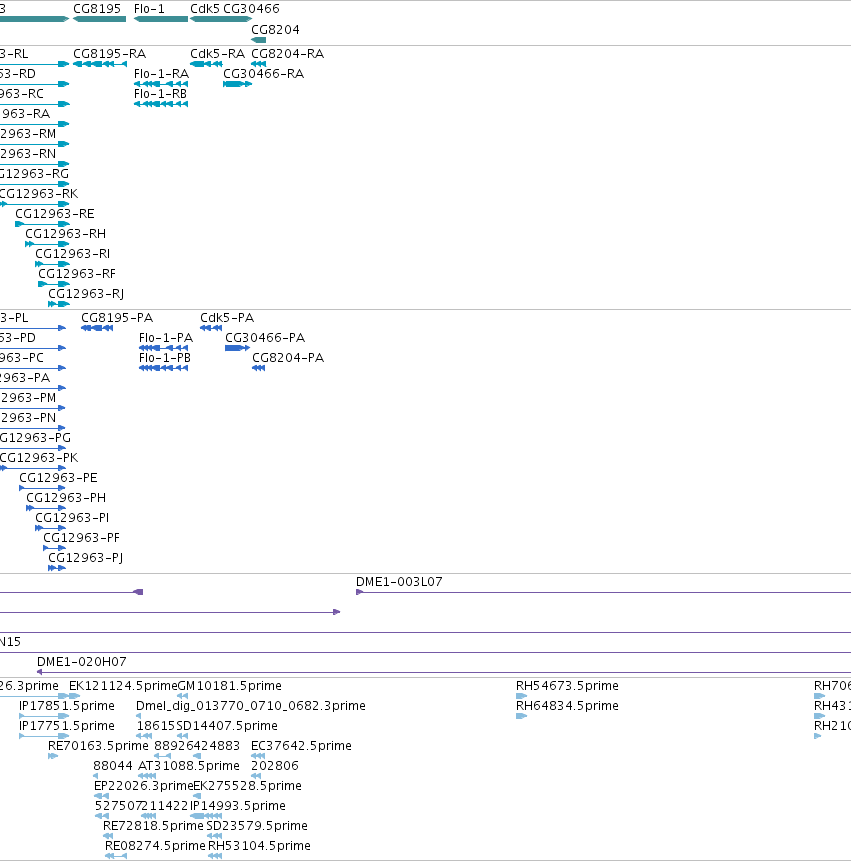Click transcript Flo-1-RA
851x861 pixels.
[x=161, y=84]
